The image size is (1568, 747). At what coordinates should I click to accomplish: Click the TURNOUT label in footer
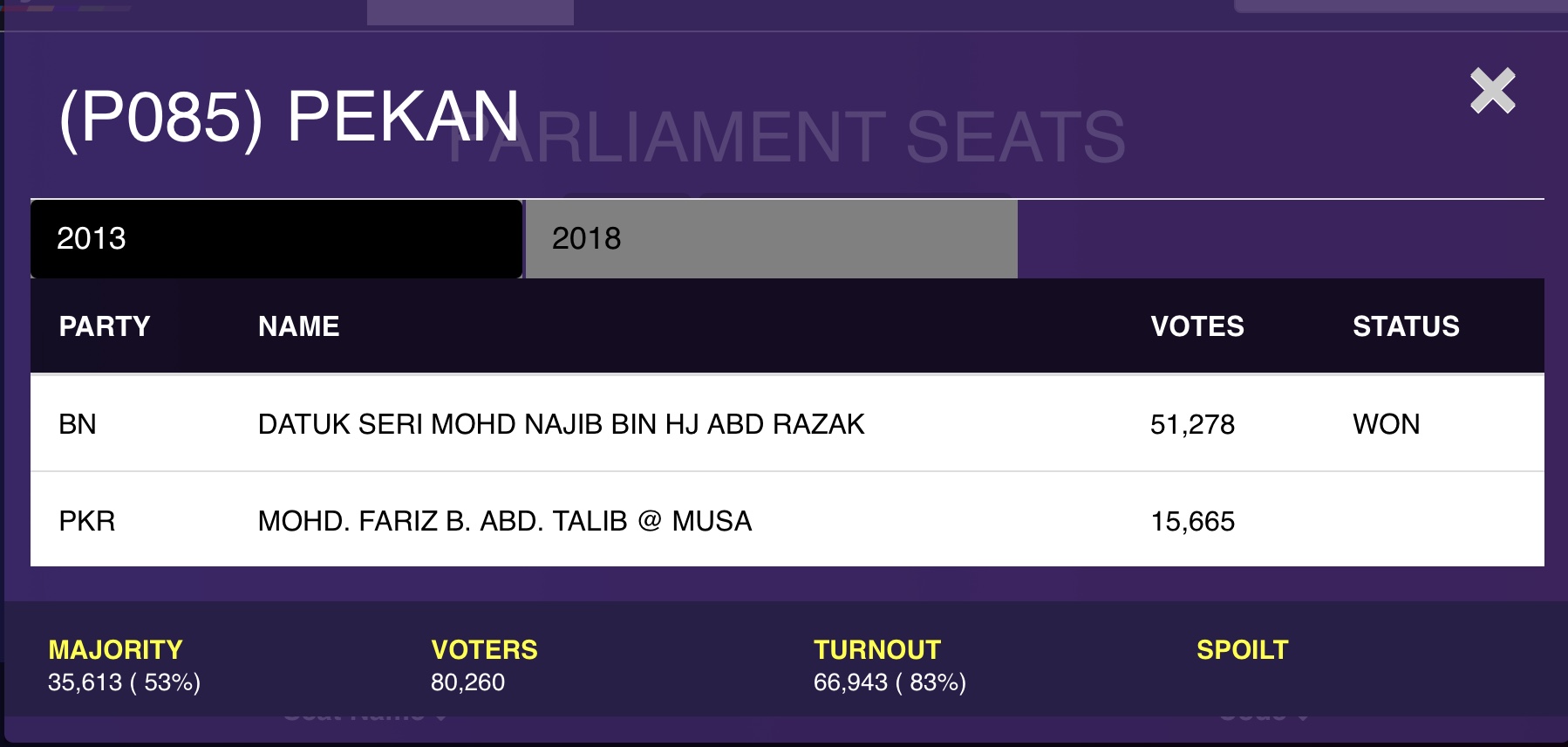[876, 650]
